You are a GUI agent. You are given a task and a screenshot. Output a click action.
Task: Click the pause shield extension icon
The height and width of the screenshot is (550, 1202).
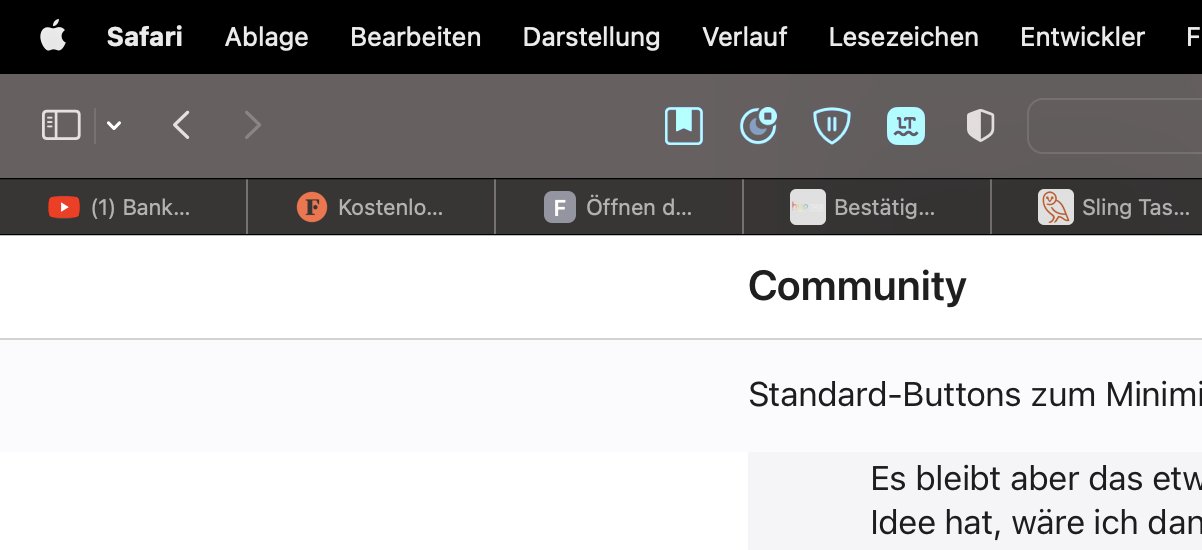point(832,125)
